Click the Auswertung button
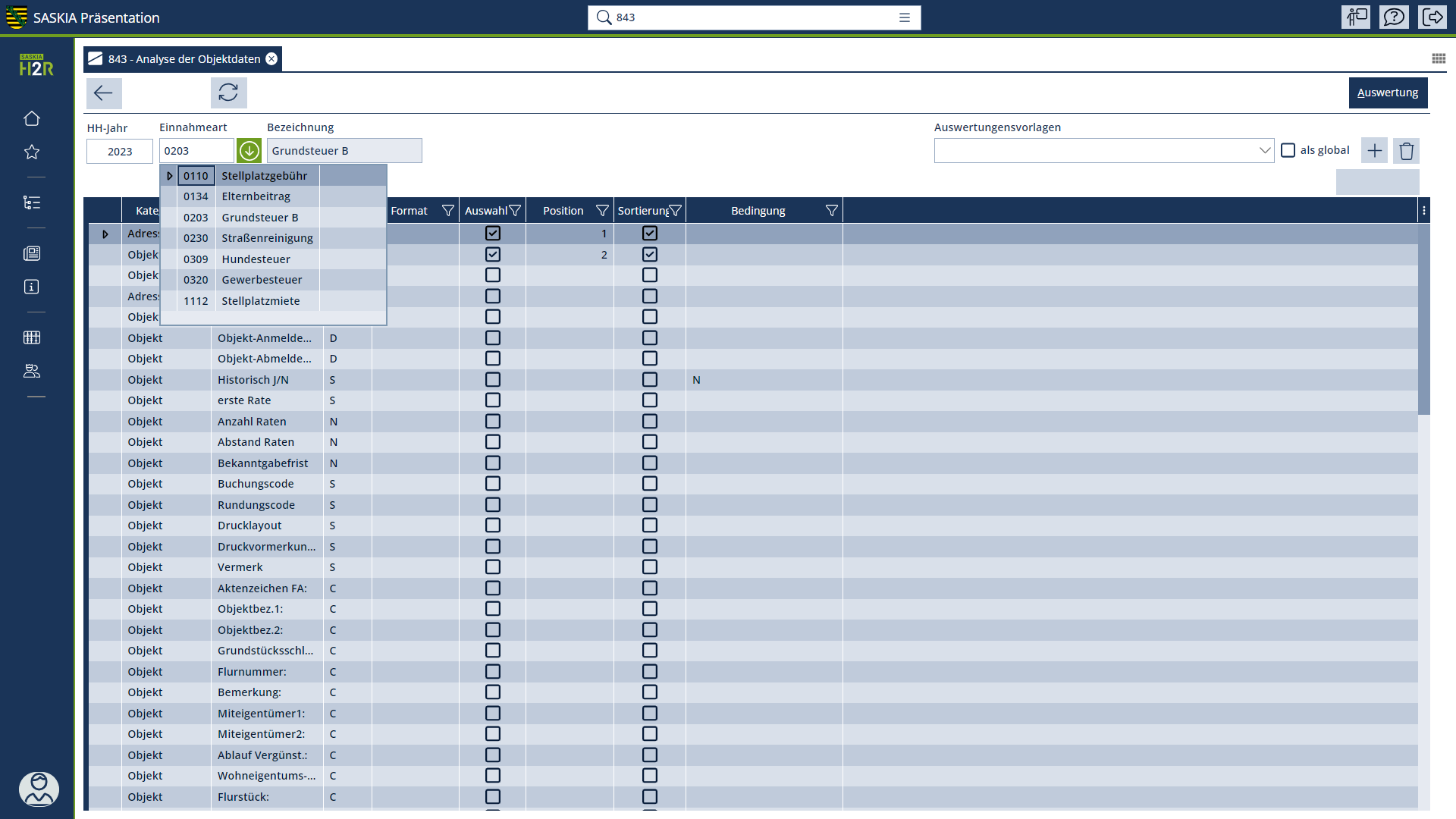The width and height of the screenshot is (1456, 819). coord(1388,93)
